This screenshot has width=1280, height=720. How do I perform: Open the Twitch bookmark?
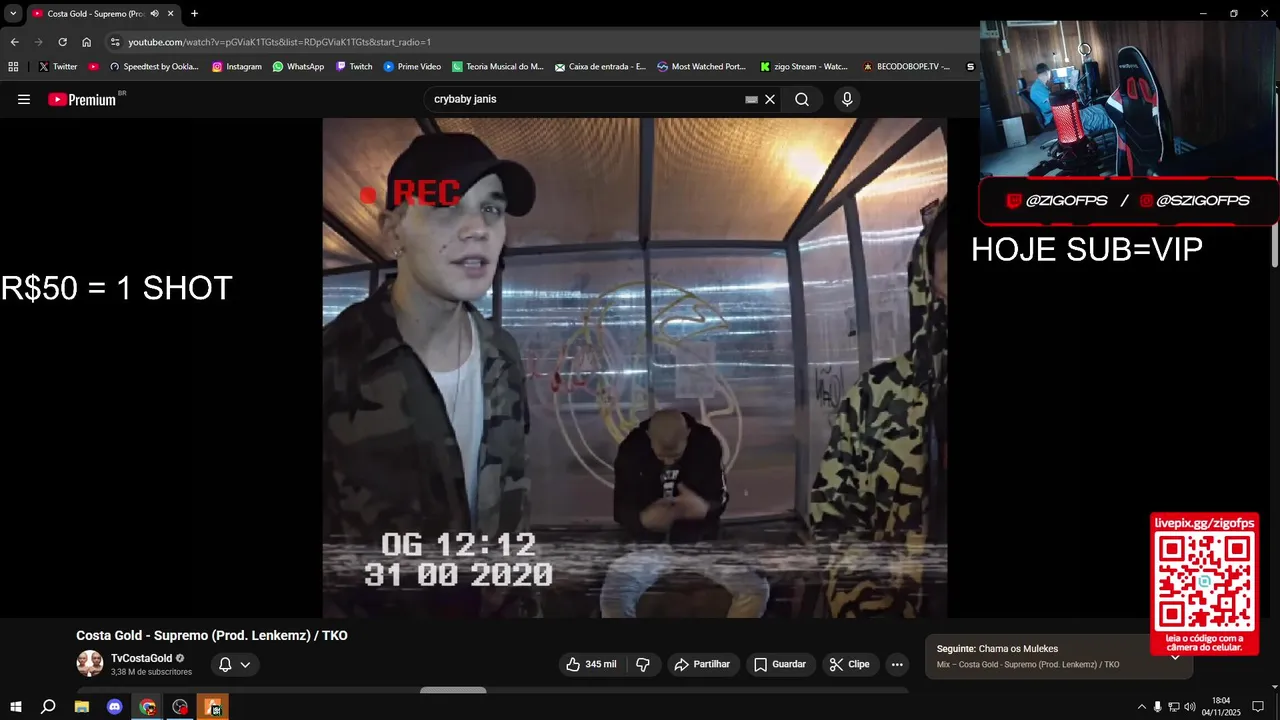tap(354, 66)
